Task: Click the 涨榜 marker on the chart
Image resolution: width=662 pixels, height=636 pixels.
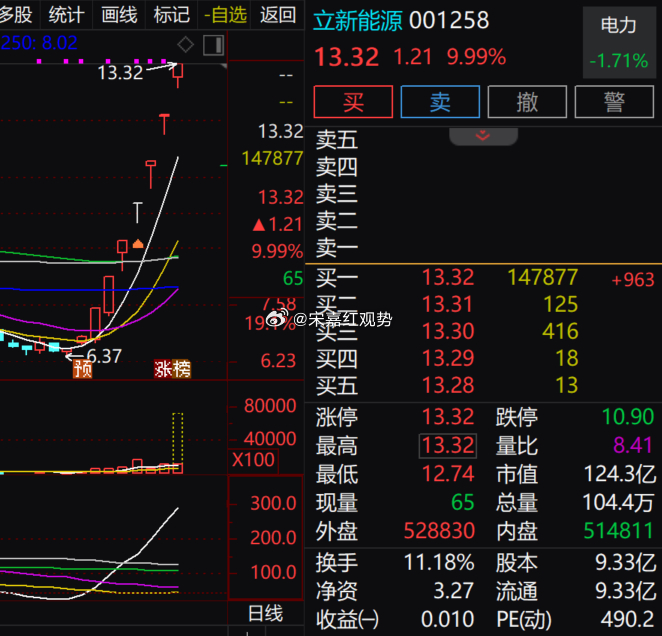Action: pos(172,369)
